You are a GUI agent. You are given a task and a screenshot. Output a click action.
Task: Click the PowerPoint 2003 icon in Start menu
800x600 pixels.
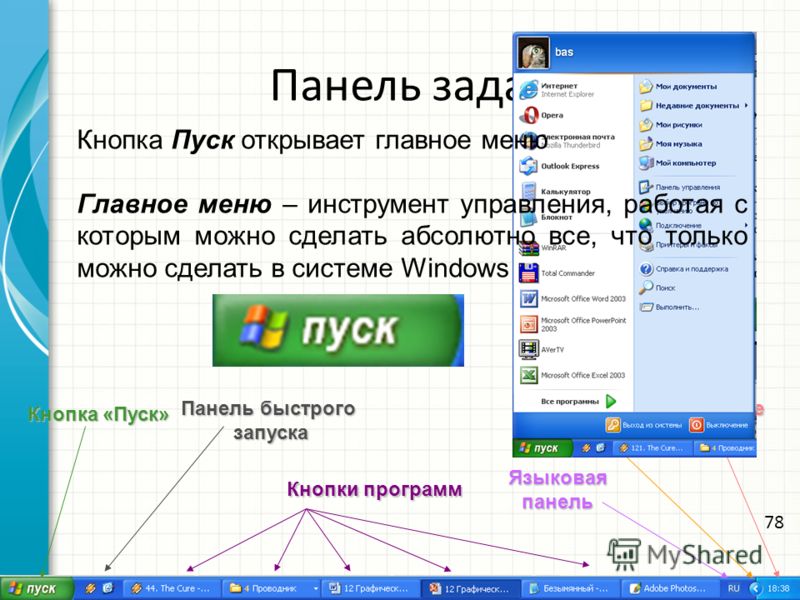point(529,324)
